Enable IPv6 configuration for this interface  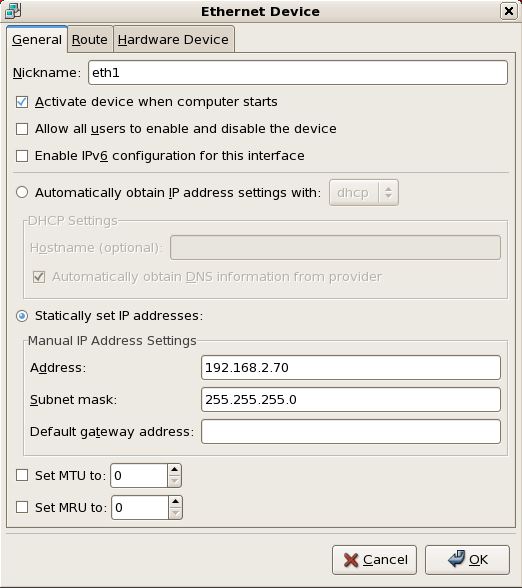[x=22, y=156]
